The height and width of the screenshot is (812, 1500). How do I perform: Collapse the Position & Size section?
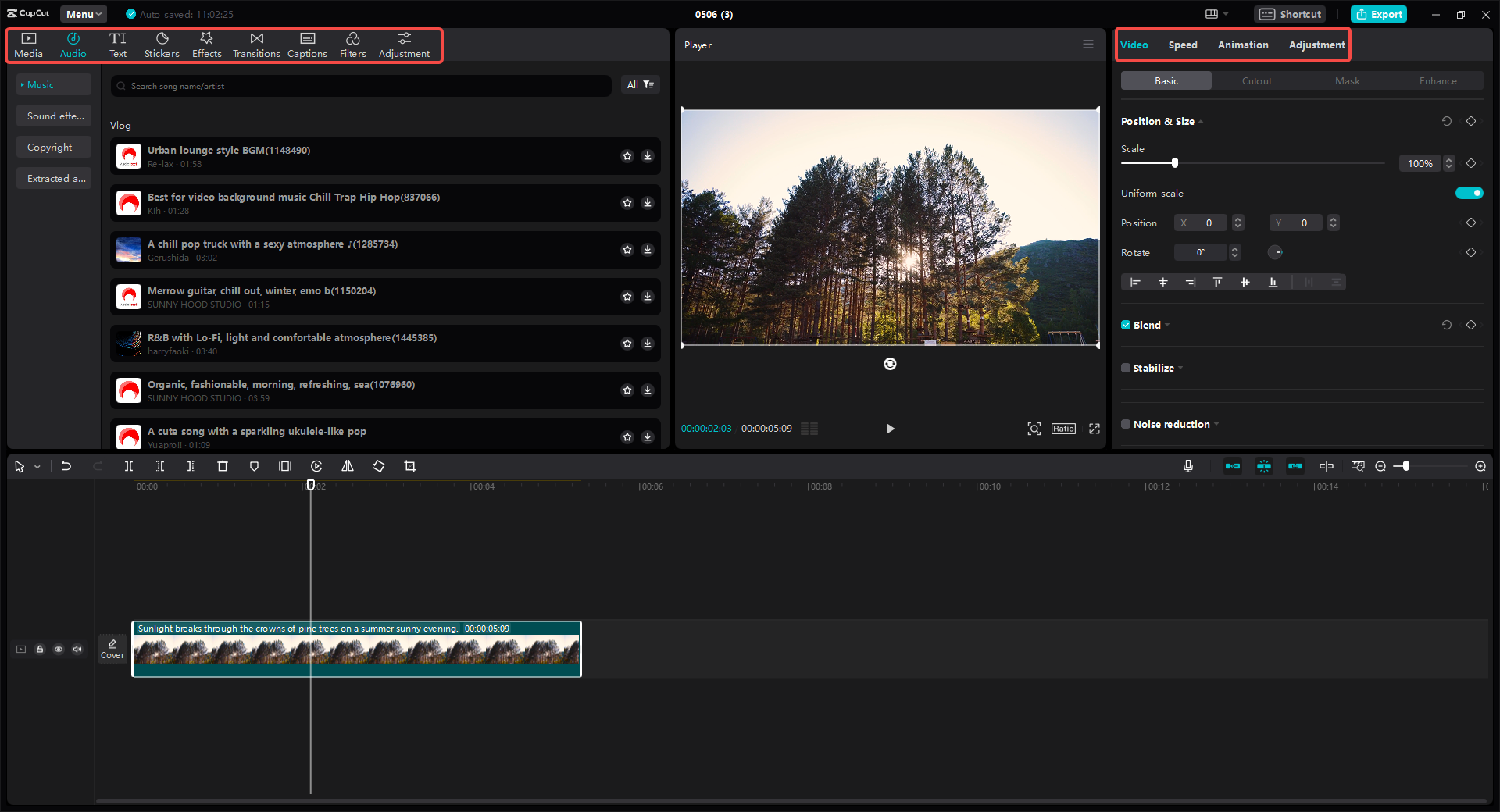1201,122
